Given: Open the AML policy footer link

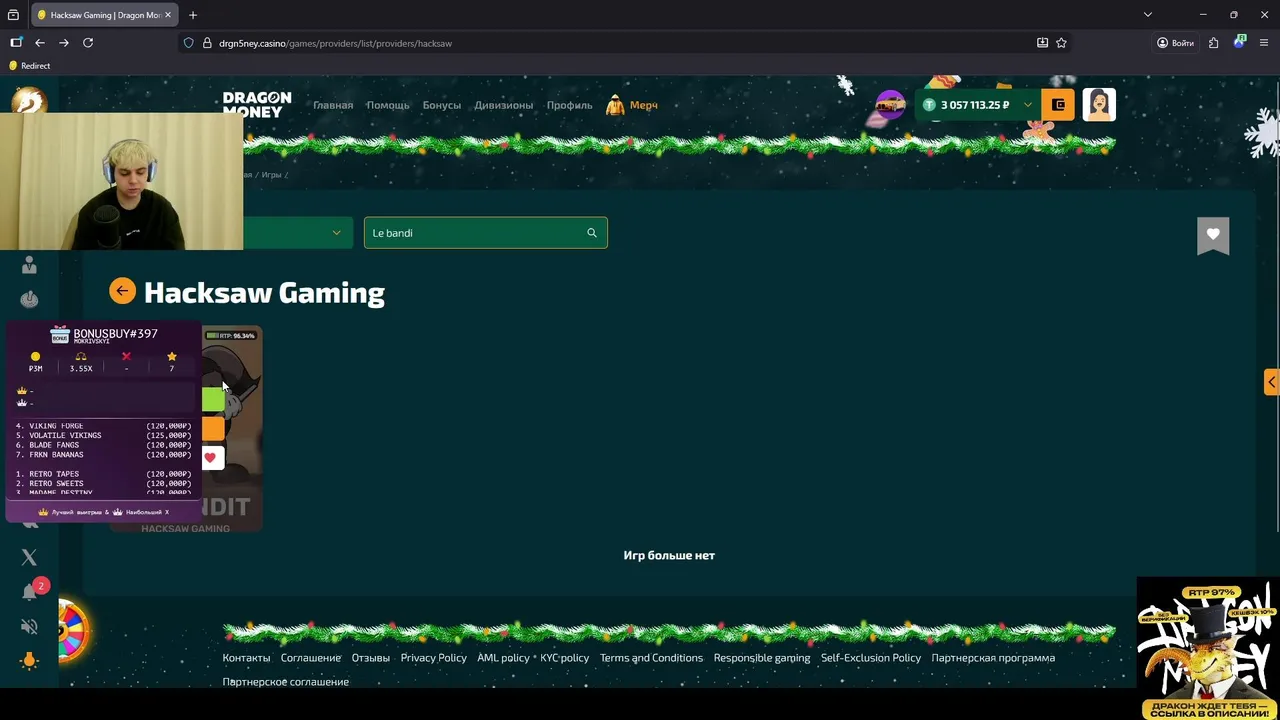Looking at the screenshot, I should pos(503,658).
